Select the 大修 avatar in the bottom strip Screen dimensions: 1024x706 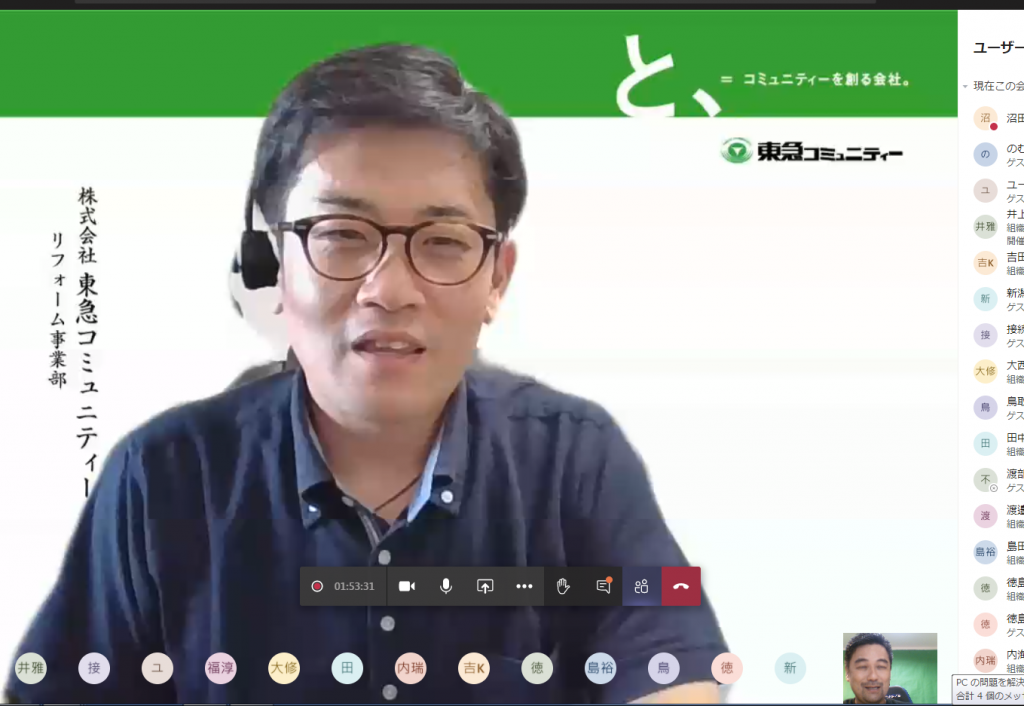point(283,668)
